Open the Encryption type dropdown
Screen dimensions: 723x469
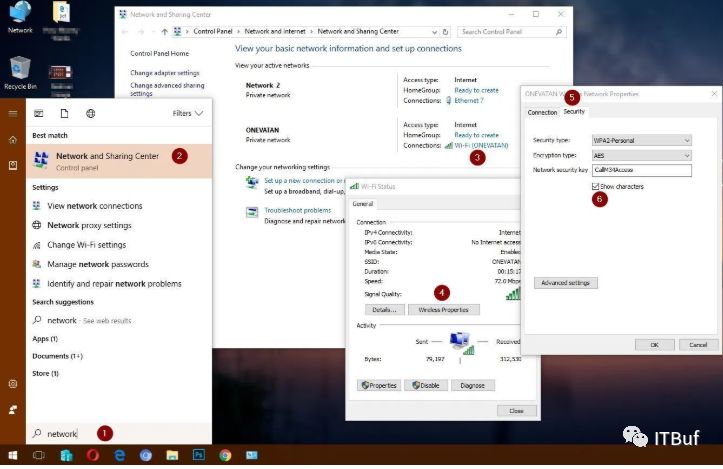click(641, 155)
